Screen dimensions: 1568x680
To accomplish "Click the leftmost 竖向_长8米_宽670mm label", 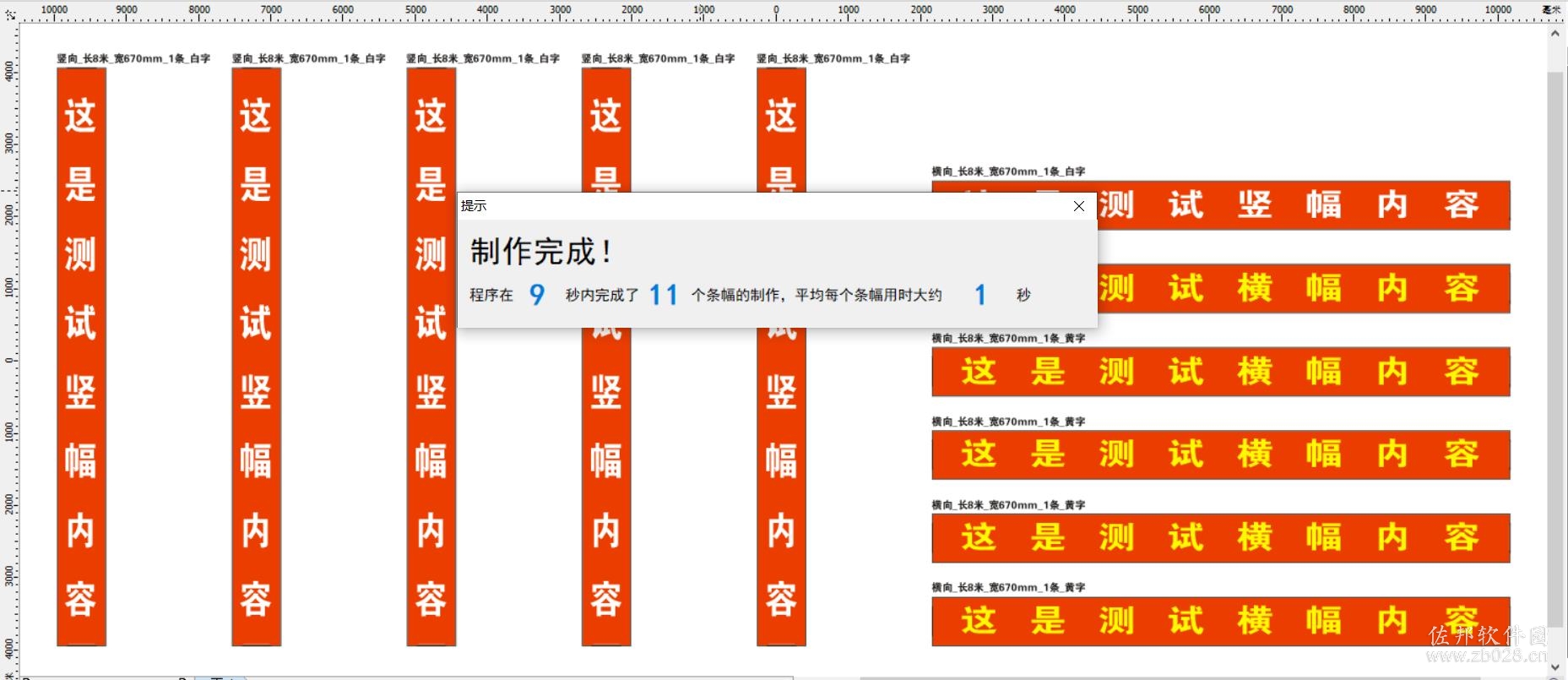I will click(133, 58).
